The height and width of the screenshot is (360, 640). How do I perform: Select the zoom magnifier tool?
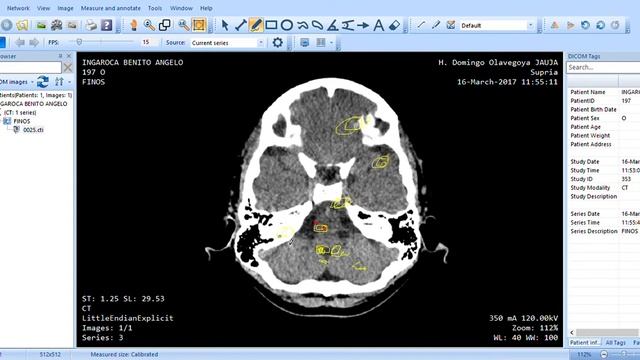(x=149, y=25)
